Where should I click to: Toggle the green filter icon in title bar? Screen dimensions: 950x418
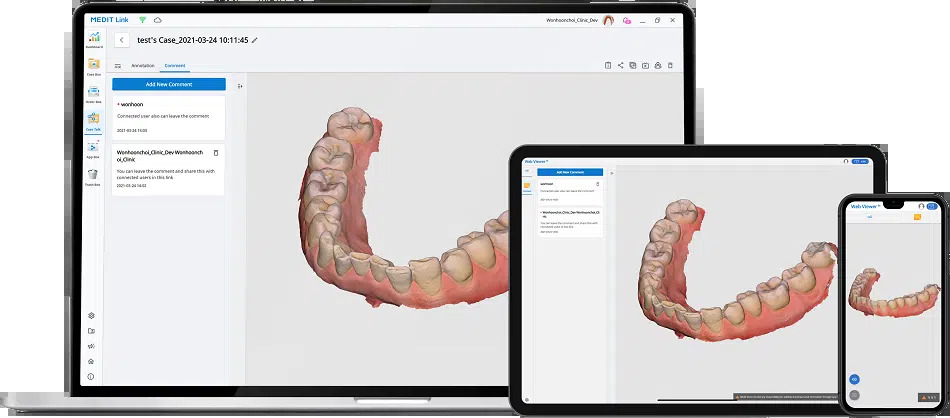(142, 20)
